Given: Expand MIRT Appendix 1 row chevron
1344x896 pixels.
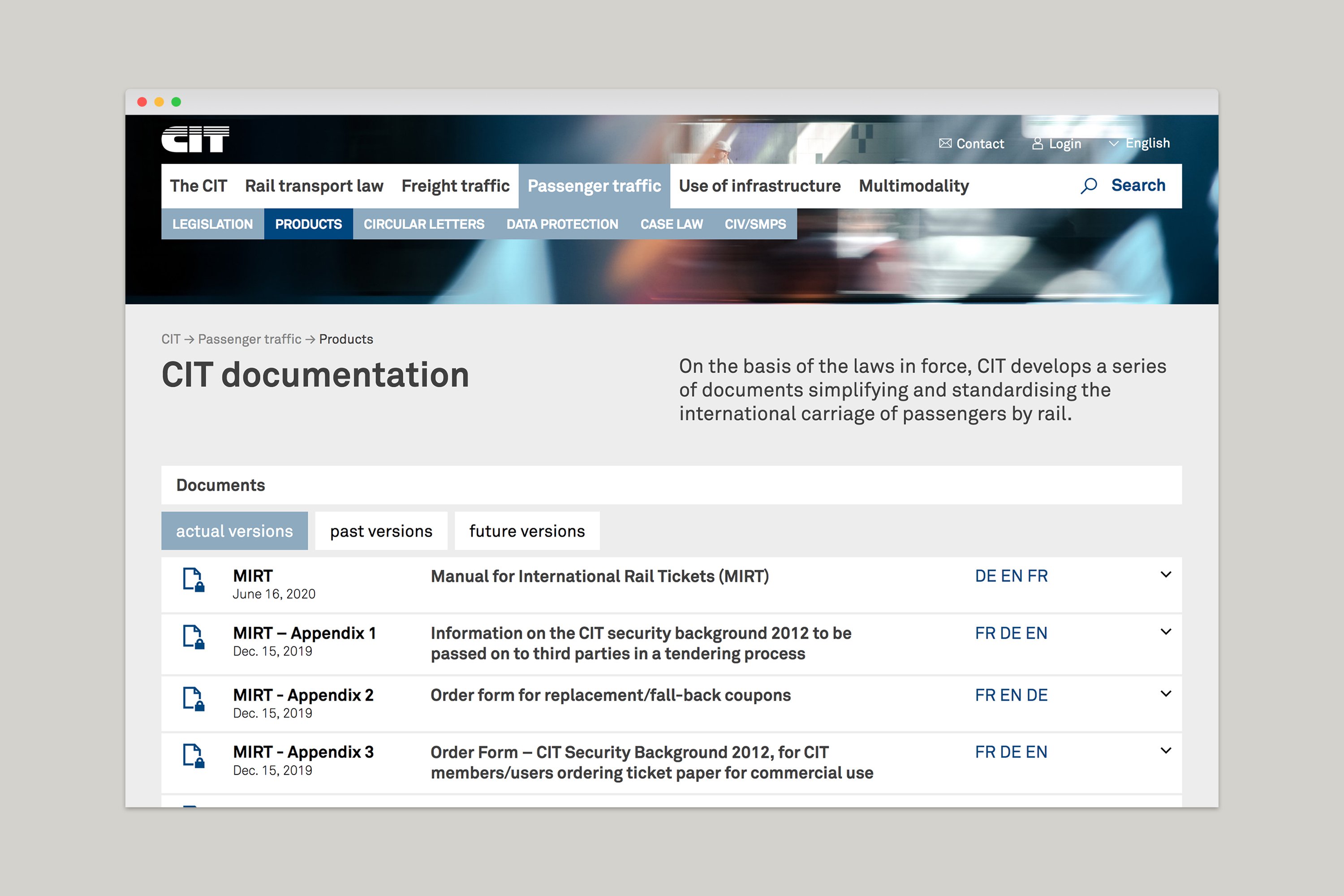Looking at the screenshot, I should click(x=1166, y=632).
